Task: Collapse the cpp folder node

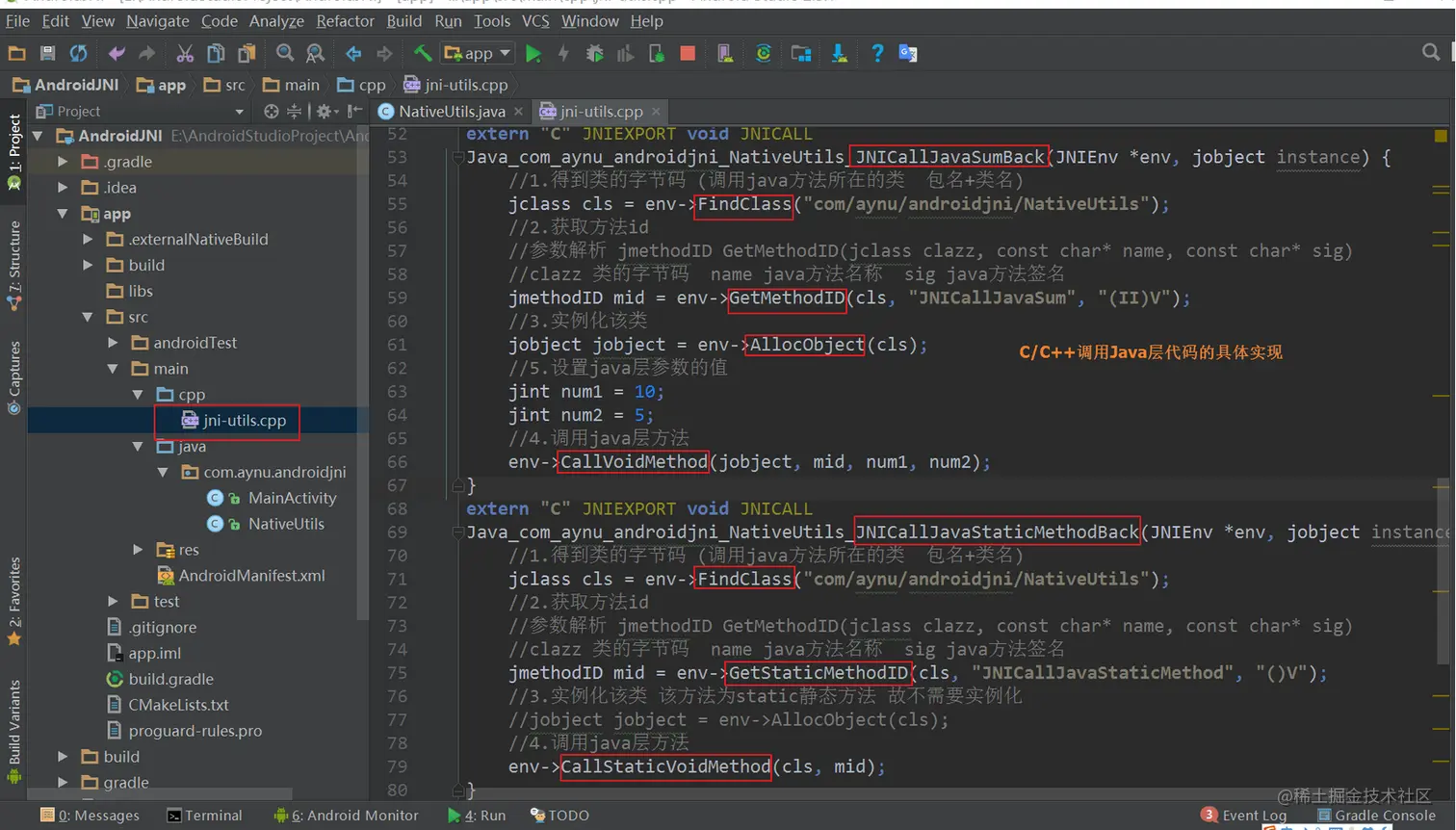Action: [x=139, y=395]
